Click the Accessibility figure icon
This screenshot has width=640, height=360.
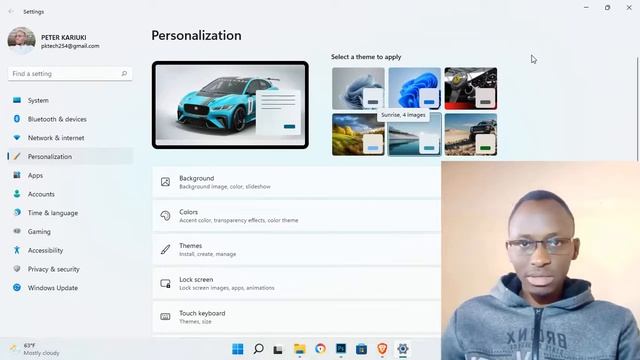17,250
